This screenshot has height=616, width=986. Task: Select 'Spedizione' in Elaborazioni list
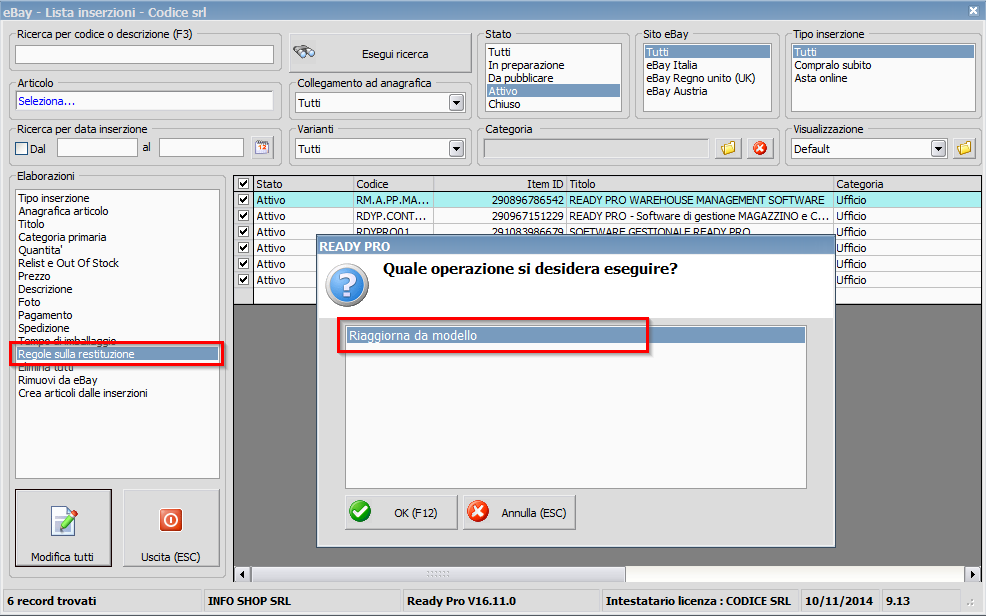[117, 328]
